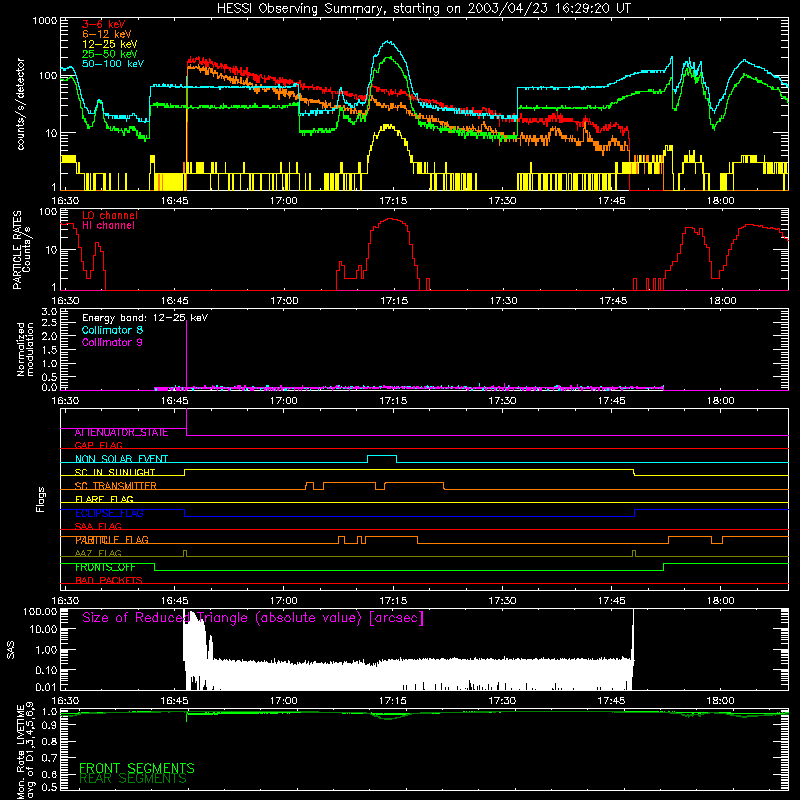Select the Collimator 8 legend label
This screenshot has height=800, width=800.
112,330
